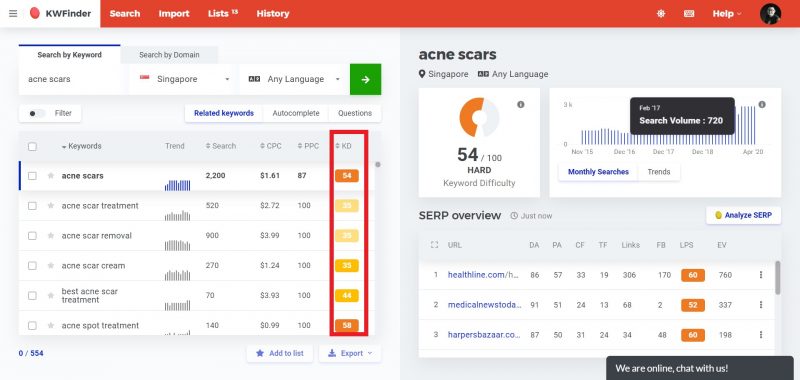Click the acne scars keyword input field

point(71,79)
